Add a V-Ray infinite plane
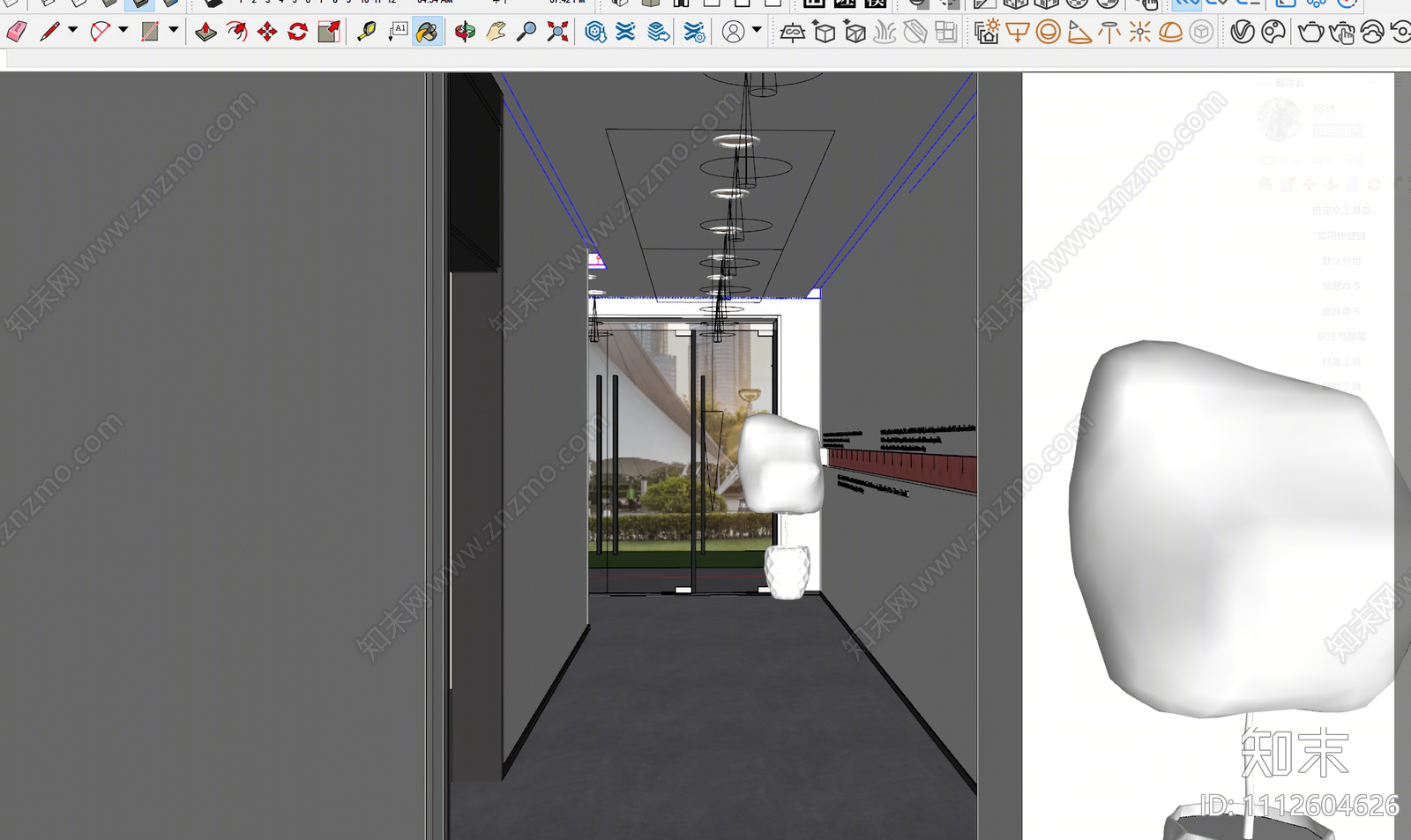This screenshot has width=1411, height=840. tap(793, 33)
